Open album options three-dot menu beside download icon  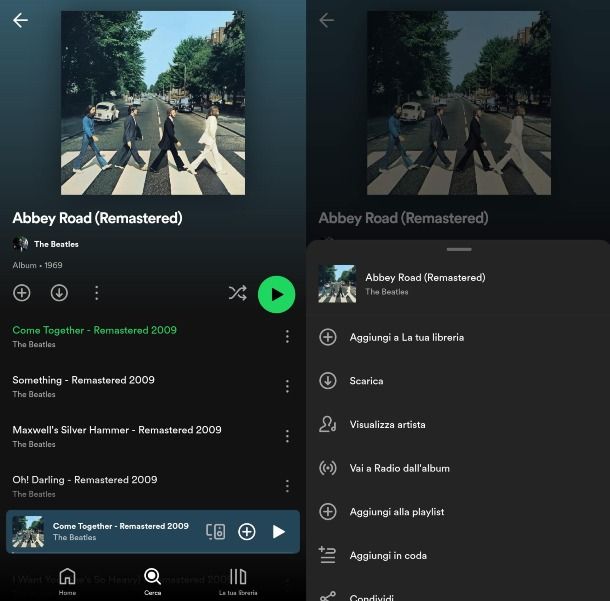[96, 293]
